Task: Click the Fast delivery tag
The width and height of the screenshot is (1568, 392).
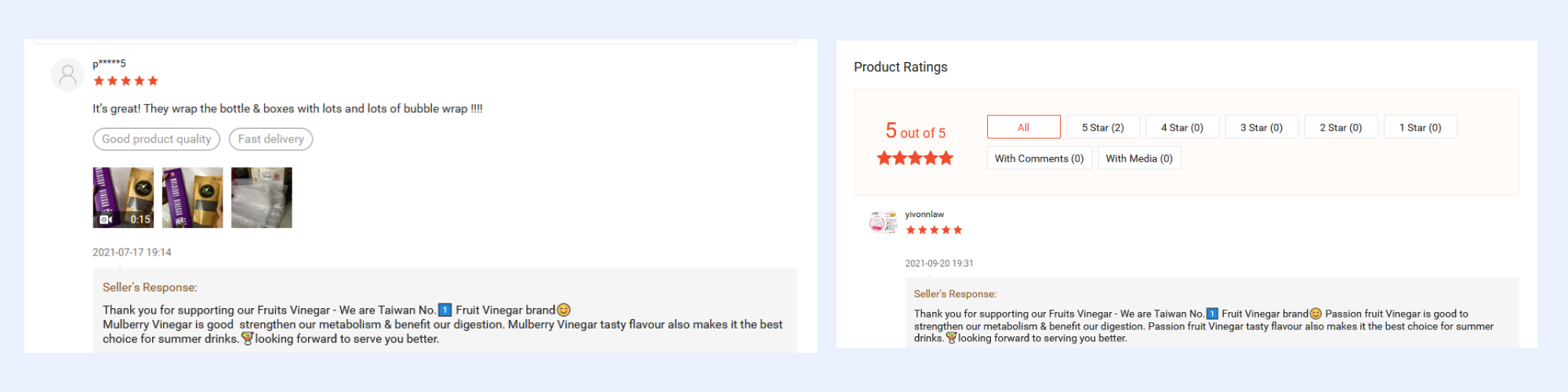Action: (x=270, y=139)
